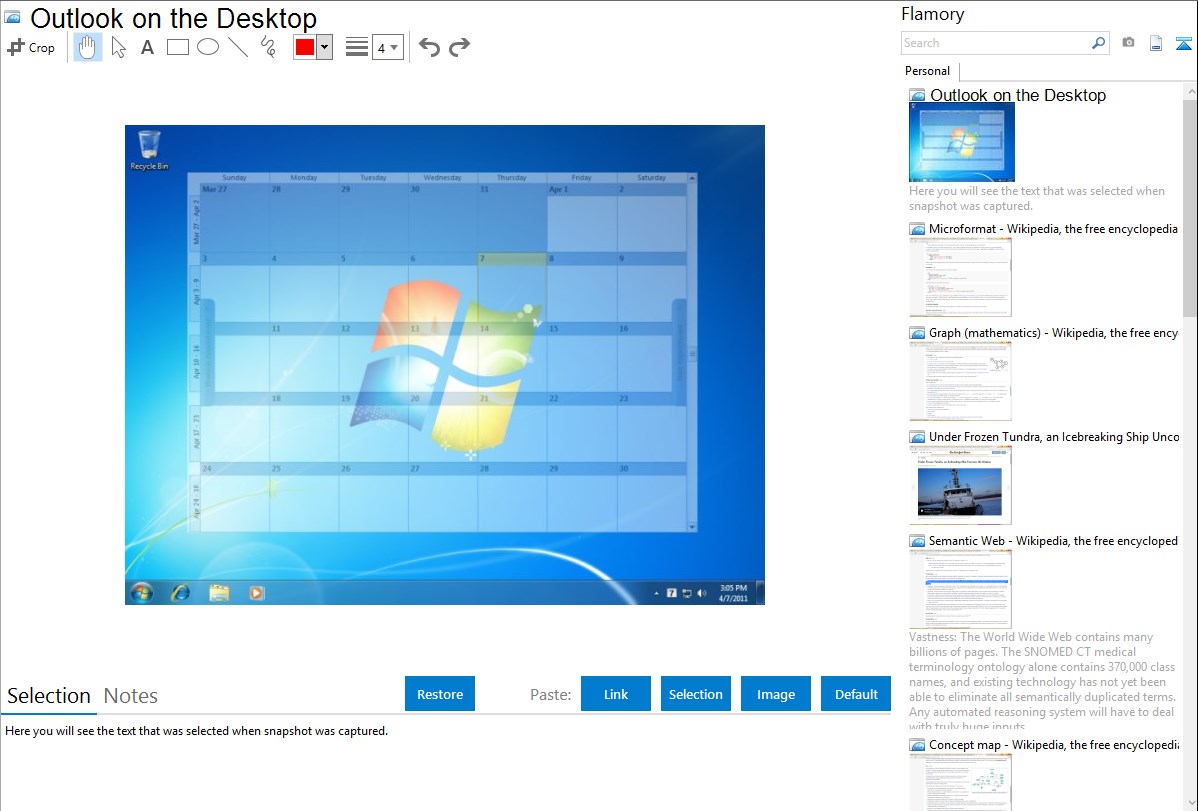The height and width of the screenshot is (811, 1198).
Task: Open the Graph (mathematics) snapshot thumbnail
Action: pyautogui.click(x=960, y=381)
